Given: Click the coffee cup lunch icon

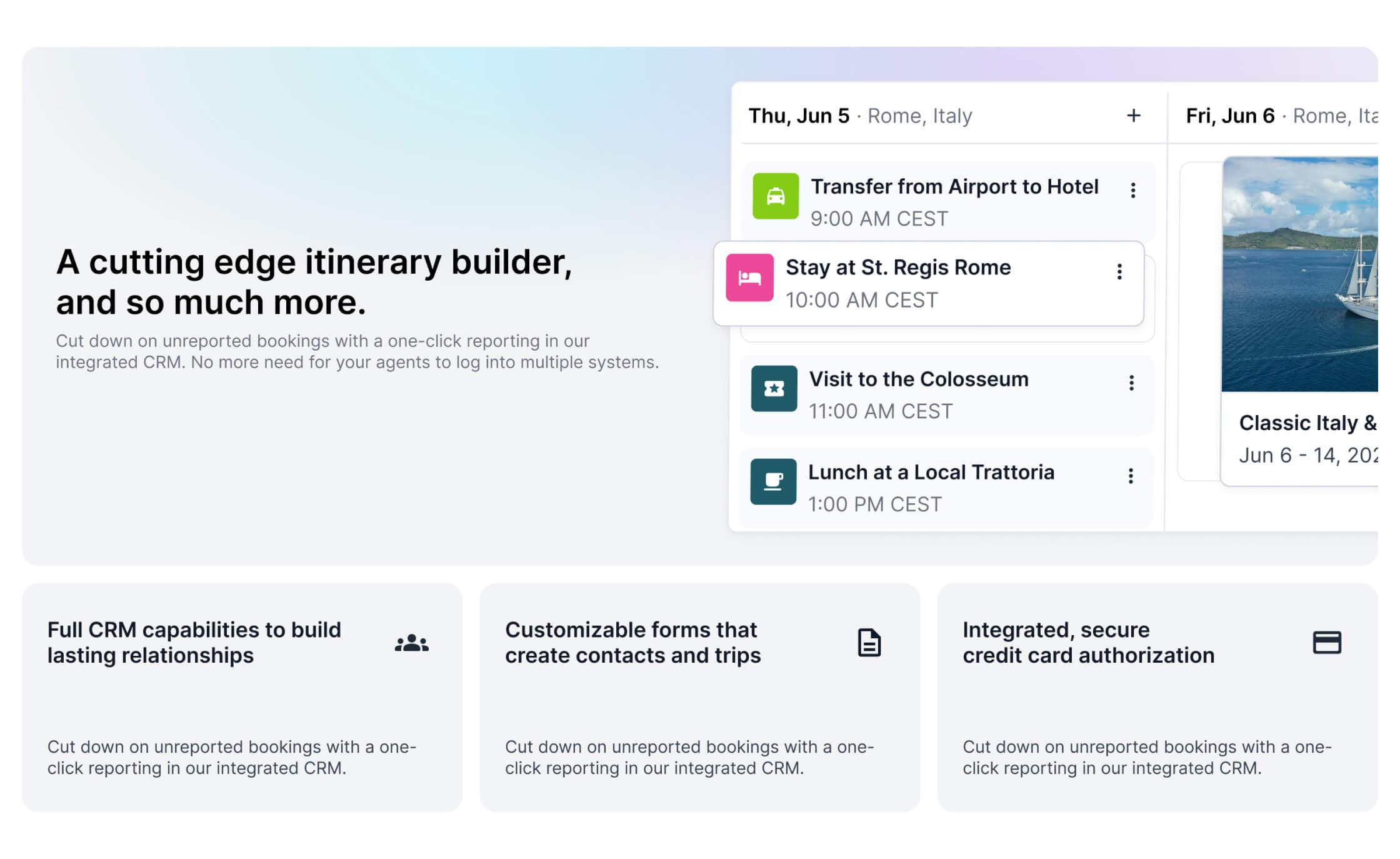Looking at the screenshot, I should point(773,481).
